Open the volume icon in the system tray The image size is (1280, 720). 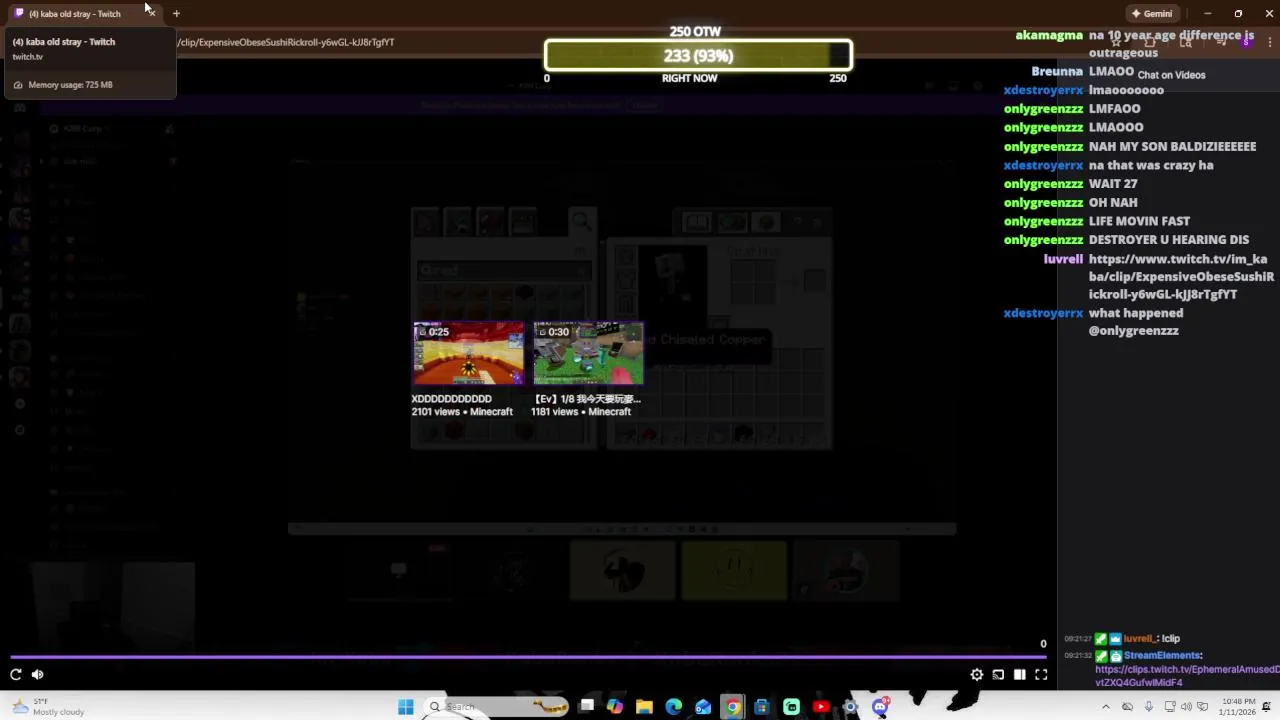(x=1186, y=707)
